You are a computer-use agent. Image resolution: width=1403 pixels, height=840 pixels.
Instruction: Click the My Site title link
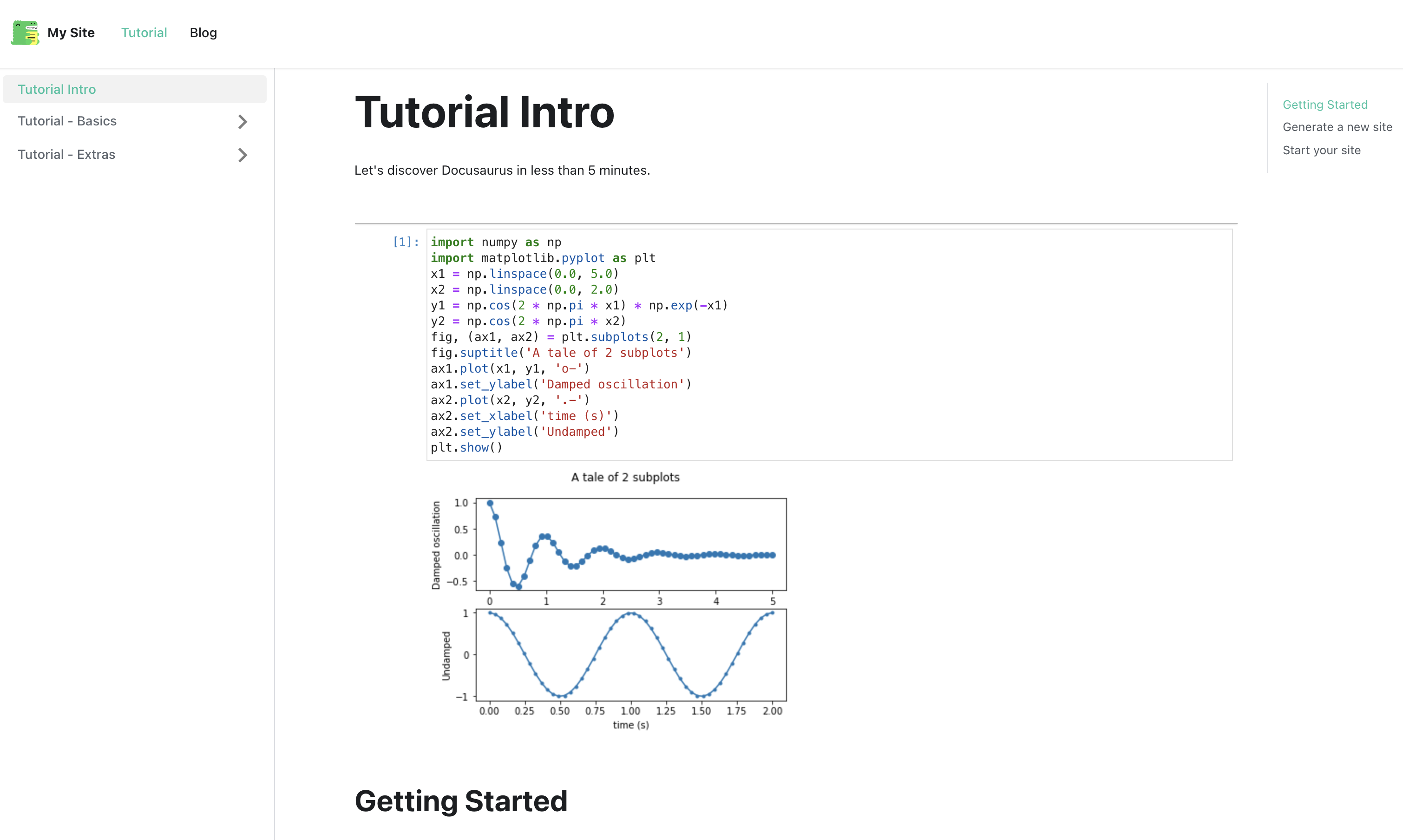tap(71, 33)
